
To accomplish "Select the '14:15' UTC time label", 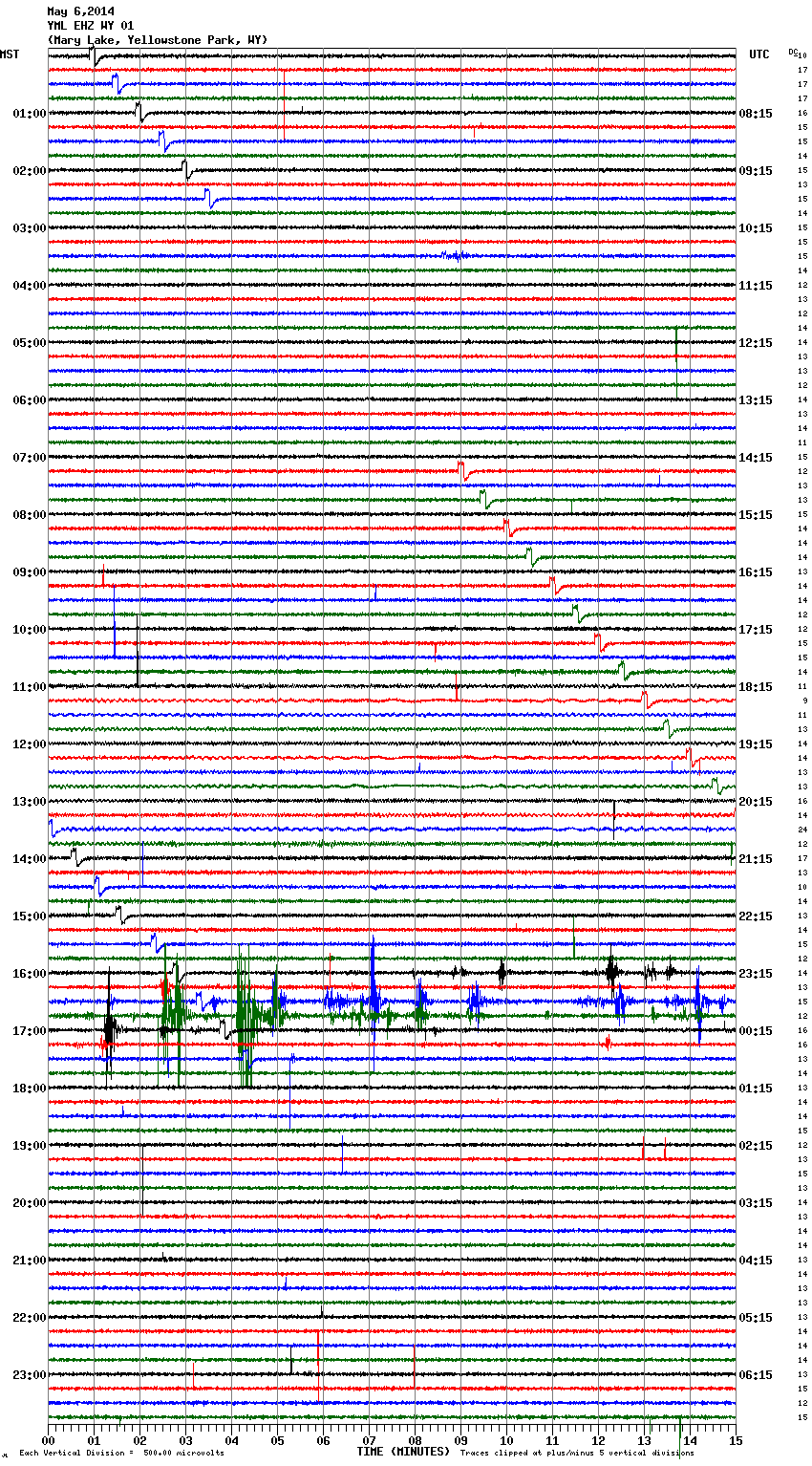I will (756, 458).
